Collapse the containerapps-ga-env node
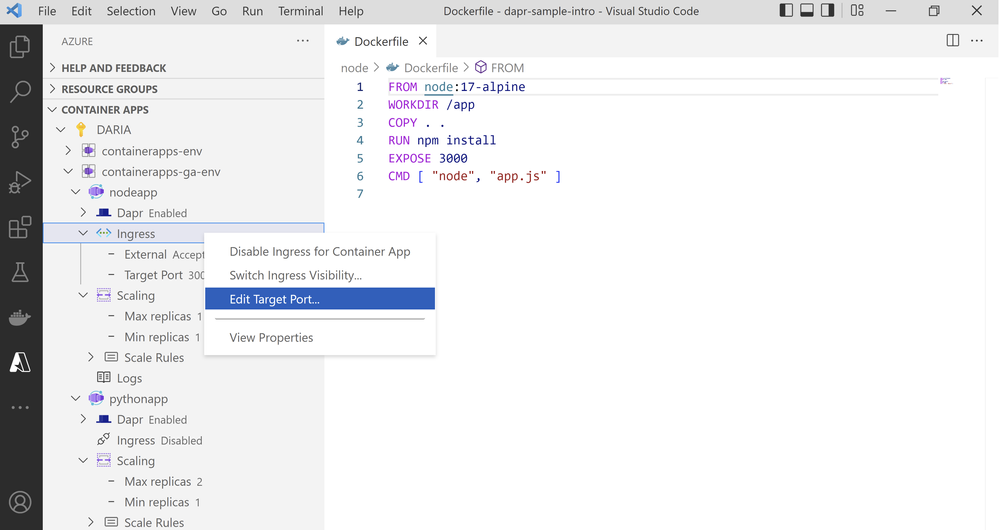The image size is (999, 530). pyautogui.click(x=68, y=171)
